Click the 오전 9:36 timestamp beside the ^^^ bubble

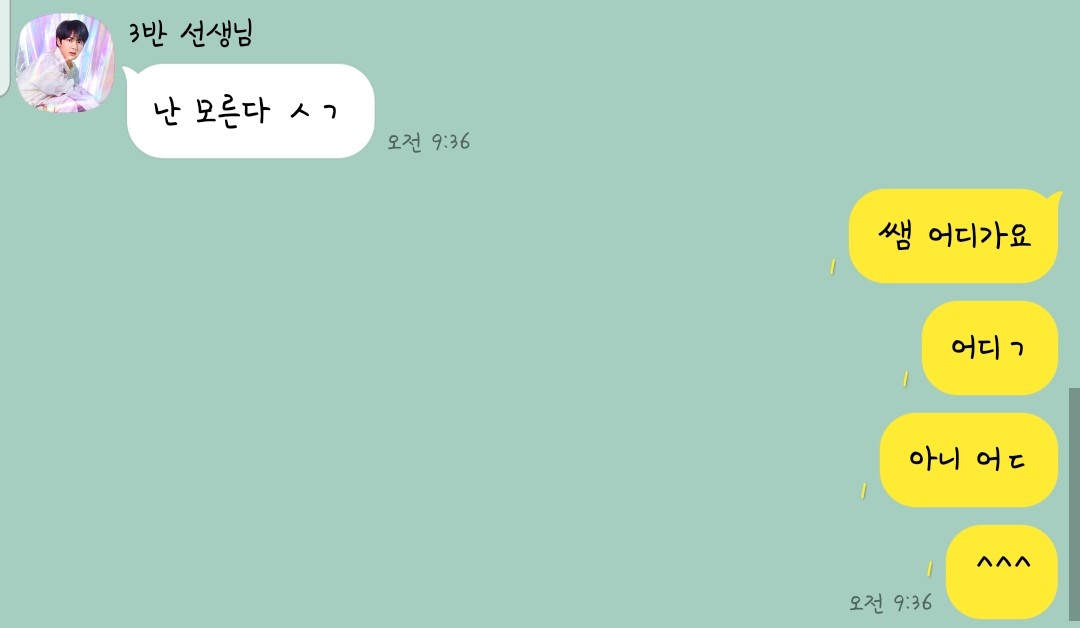pyautogui.click(x=891, y=603)
